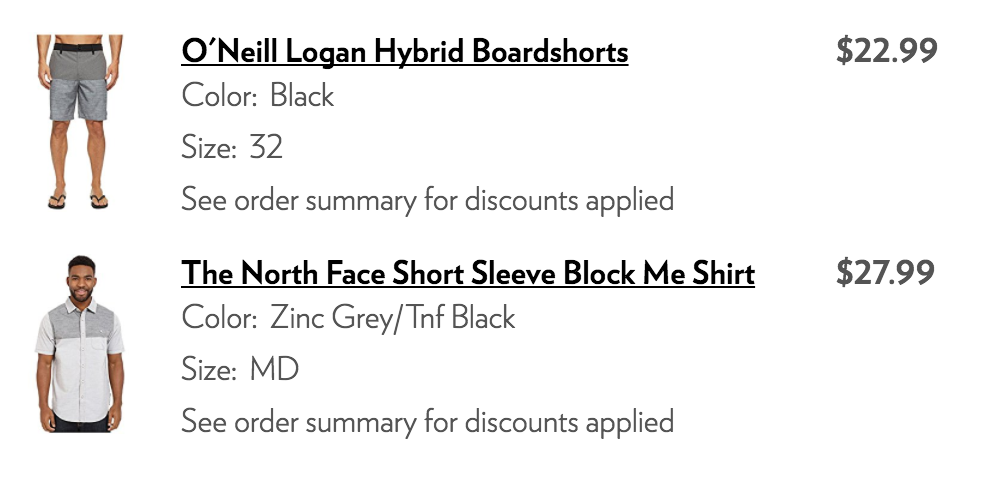Open the O'Neill Logan Hybrid Boardshorts link
The image size is (986, 484).
click(404, 50)
